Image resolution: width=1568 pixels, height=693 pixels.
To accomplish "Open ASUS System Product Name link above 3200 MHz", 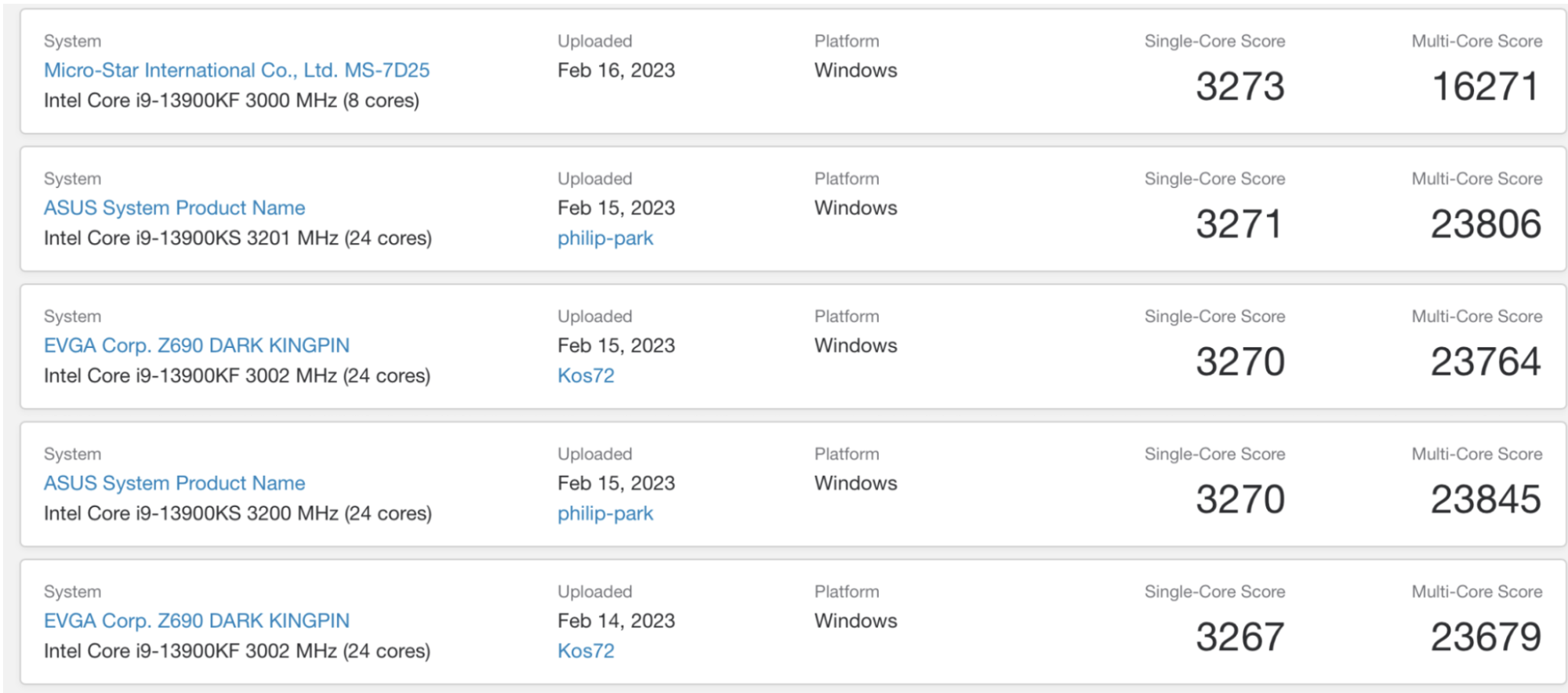I will coord(174,483).
